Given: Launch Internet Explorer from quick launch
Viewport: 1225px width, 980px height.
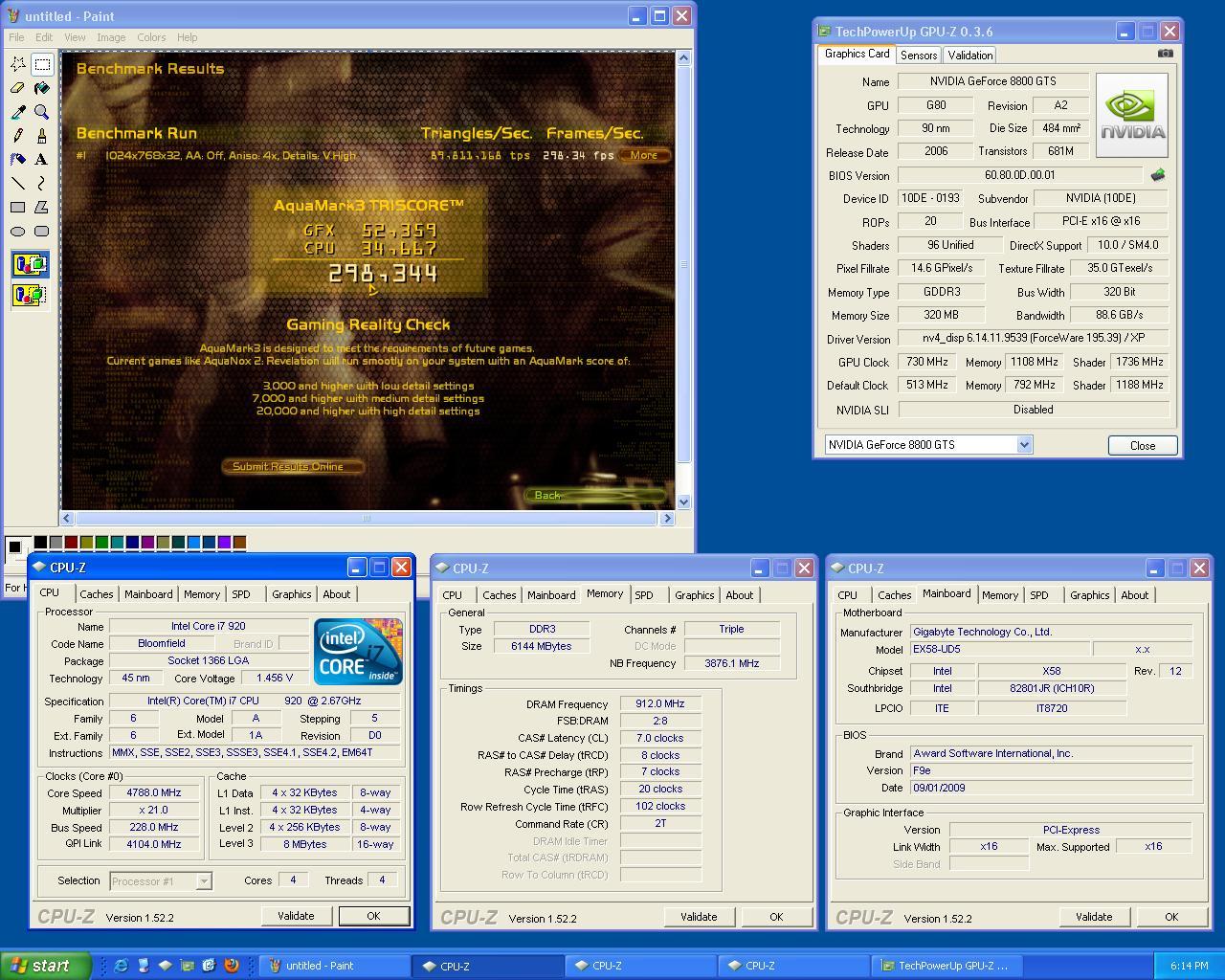Looking at the screenshot, I should pos(121,966).
